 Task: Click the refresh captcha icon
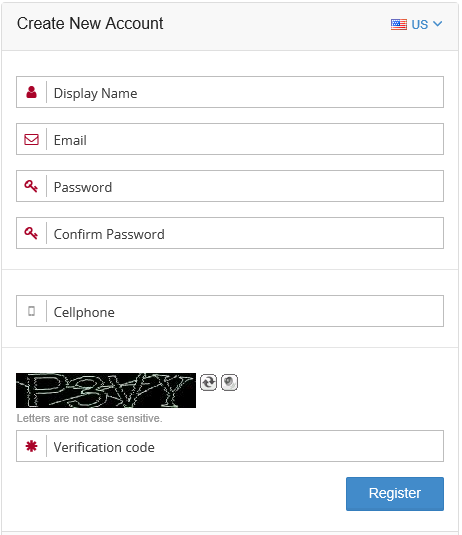click(x=208, y=382)
